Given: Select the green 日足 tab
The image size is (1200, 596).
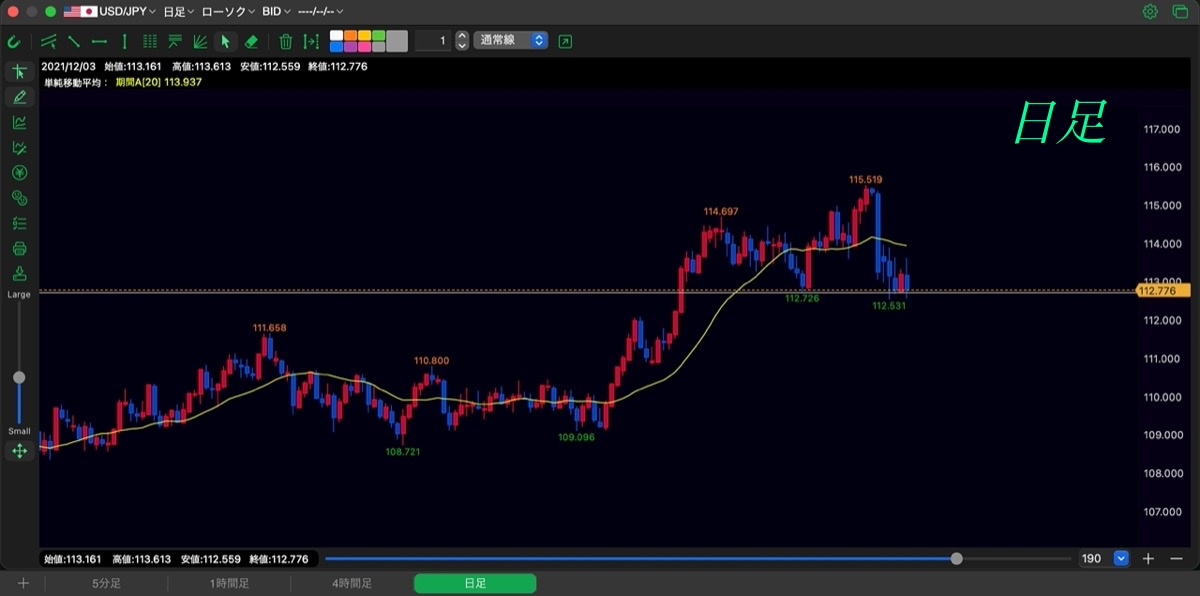Looking at the screenshot, I should click(475, 583).
